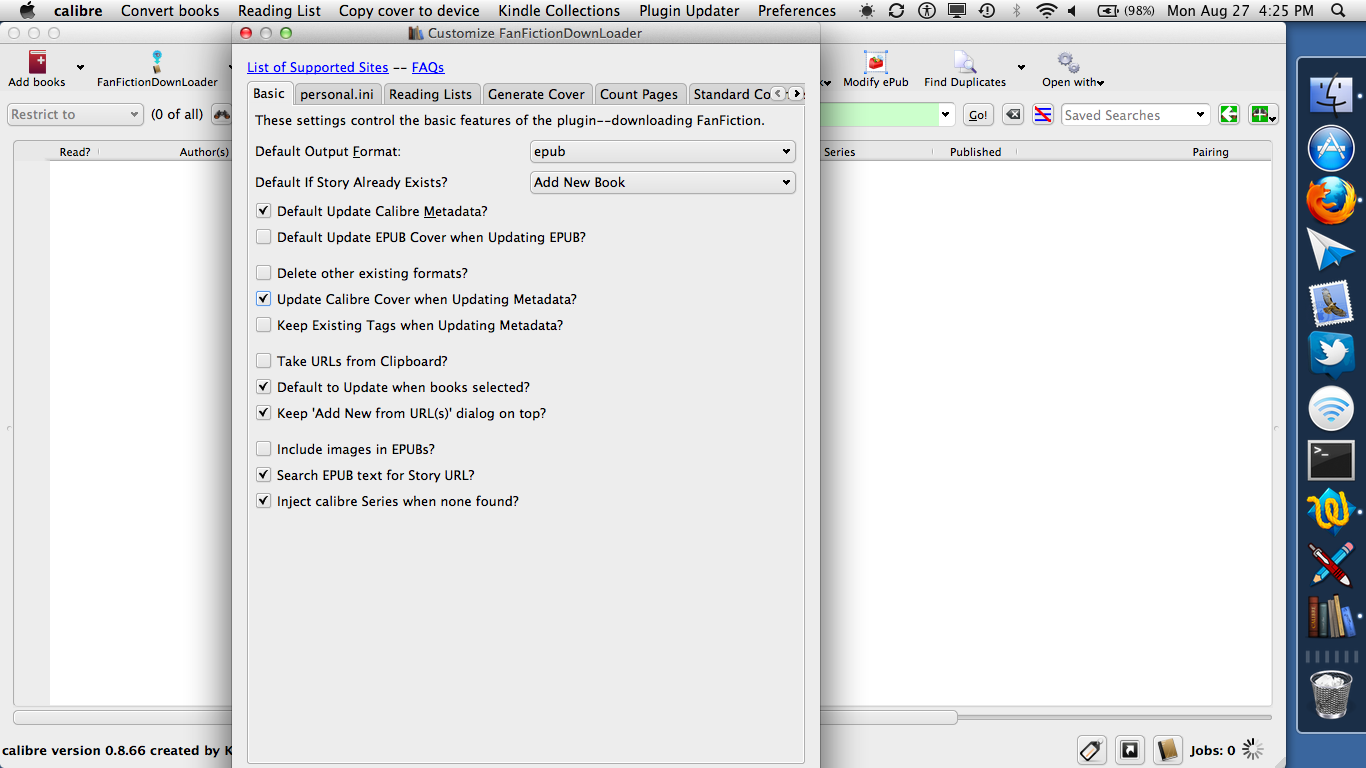This screenshot has width=1366, height=768.
Task: Switch to the personal.ini tab
Action: pos(339,94)
